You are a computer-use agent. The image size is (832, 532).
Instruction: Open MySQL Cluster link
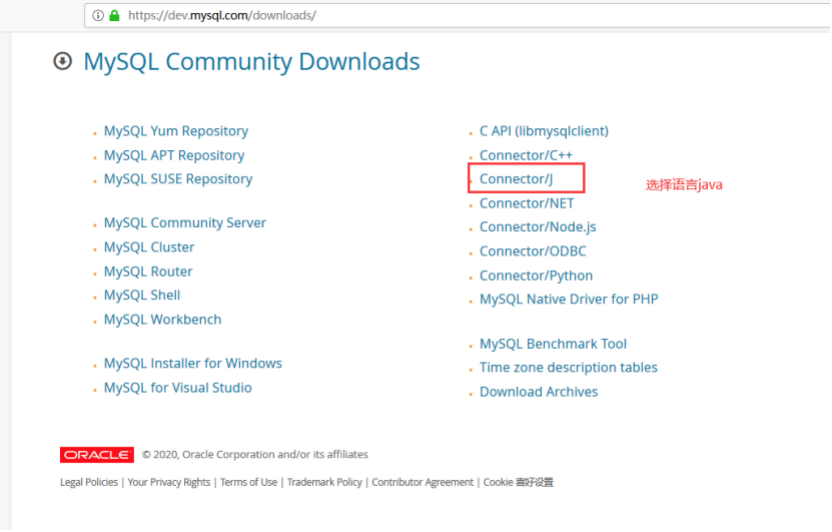click(x=149, y=247)
